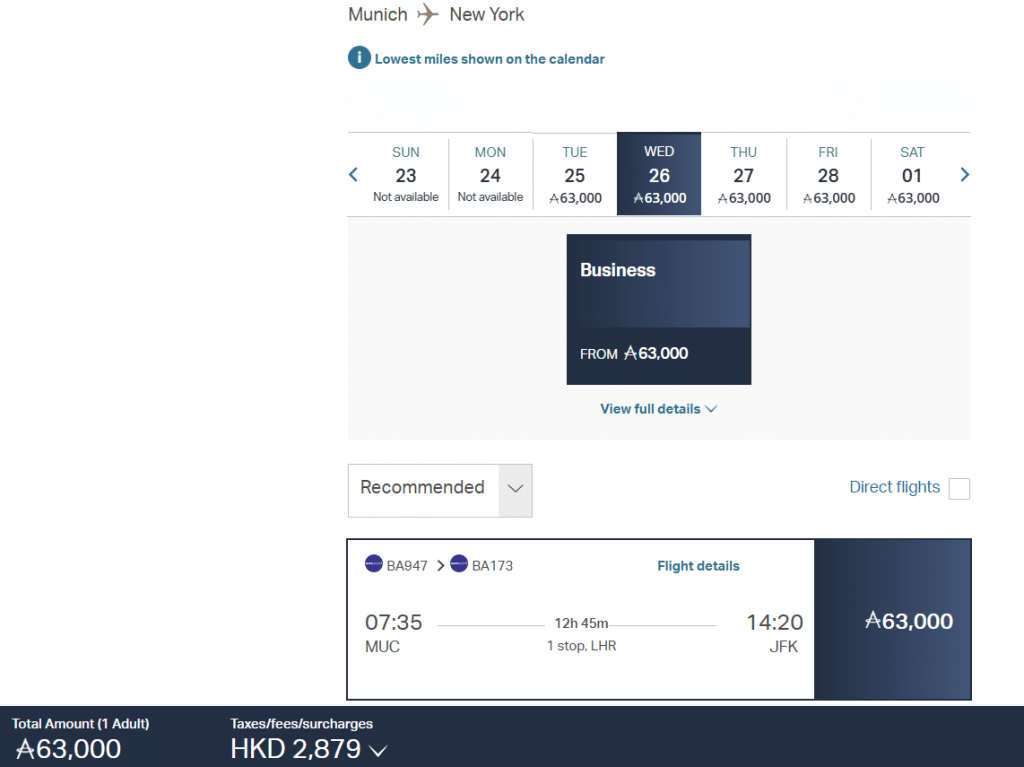Click Lowest miles shown on the calendar link
Viewport: 1024px width, 767px height.
coord(489,59)
